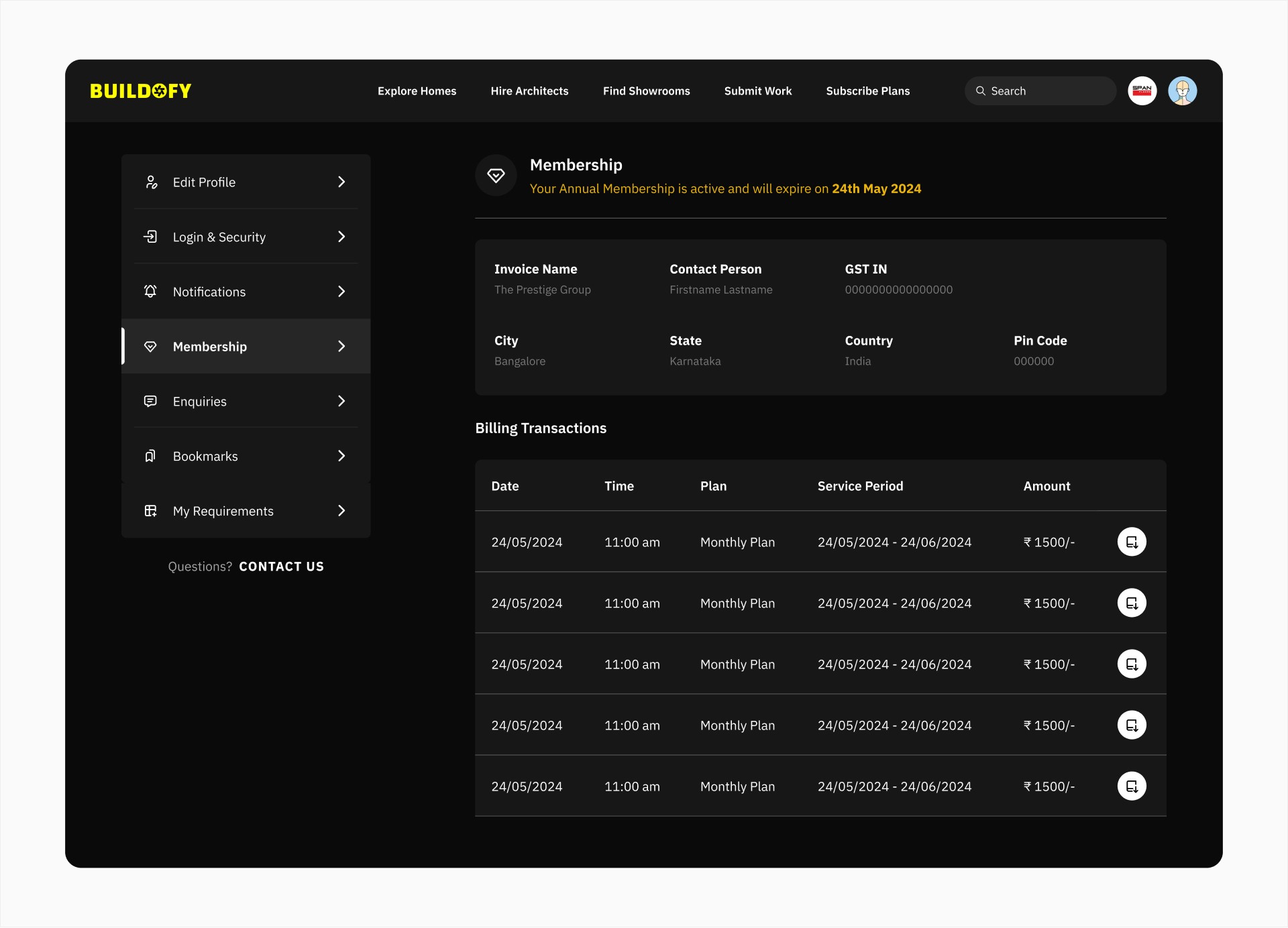
Task: Click the Notifications bell icon in sidebar
Action: tap(150, 291)
